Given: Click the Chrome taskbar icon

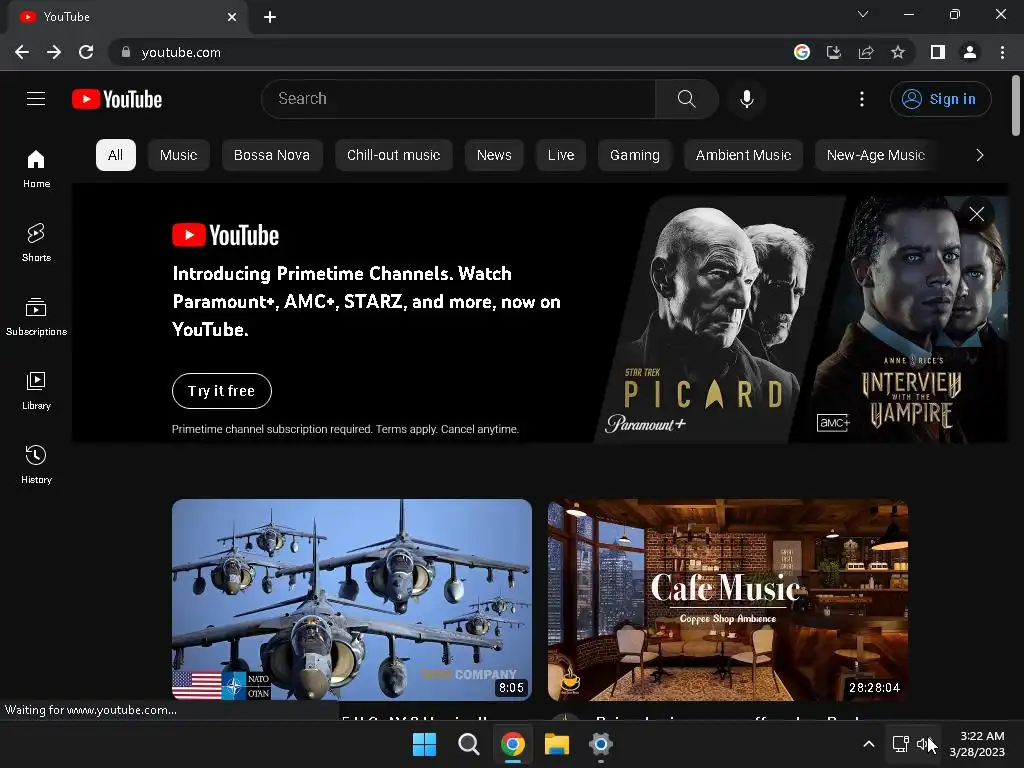Looking at the screenshot, I should [x=513, y=744].
